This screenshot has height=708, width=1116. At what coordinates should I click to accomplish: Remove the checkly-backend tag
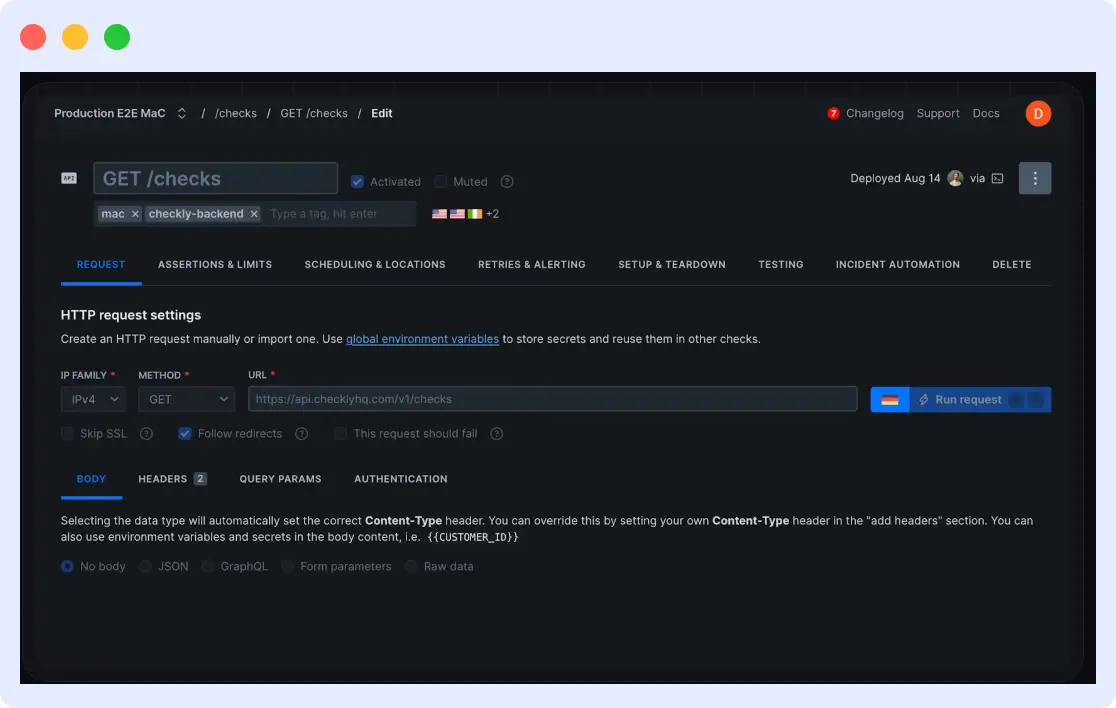click(x=254, y=213)
